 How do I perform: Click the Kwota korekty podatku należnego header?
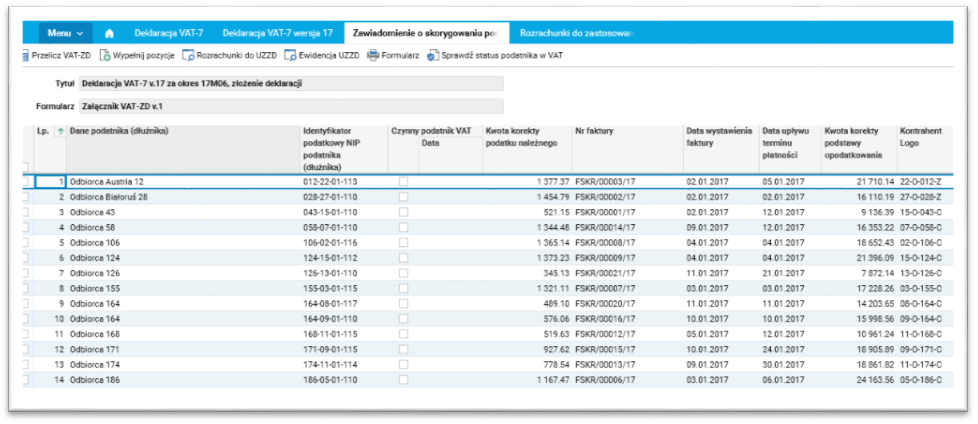[x=528, y=149]
